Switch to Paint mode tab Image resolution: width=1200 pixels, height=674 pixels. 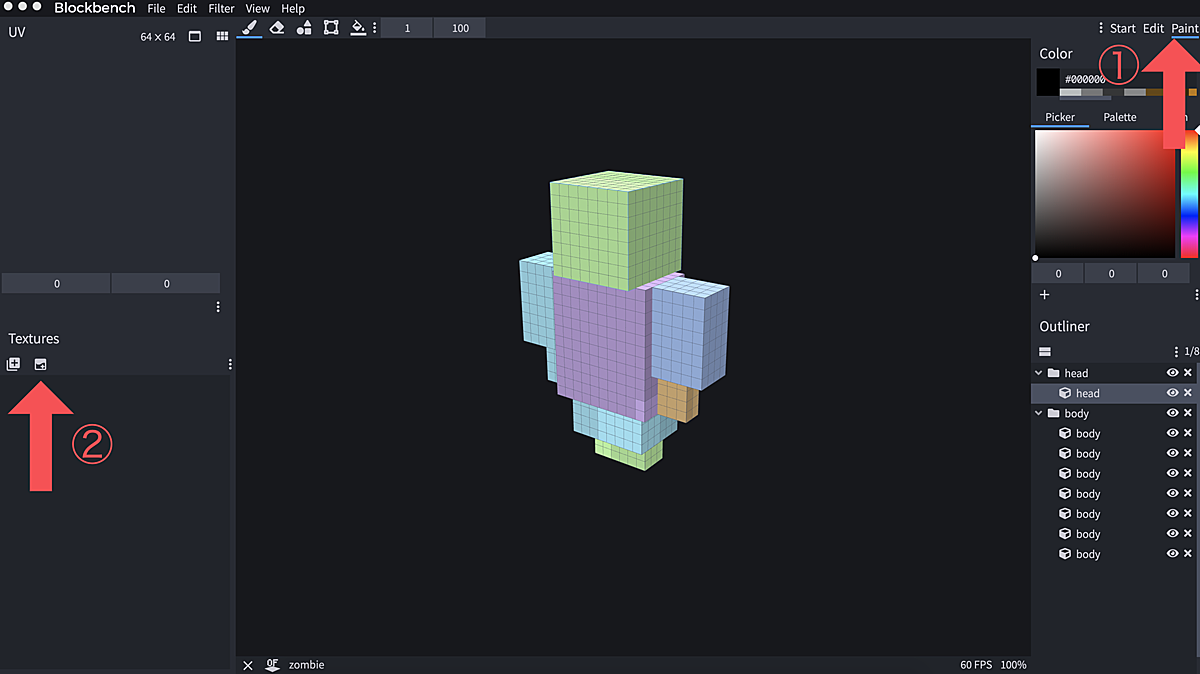[1185, 28]
